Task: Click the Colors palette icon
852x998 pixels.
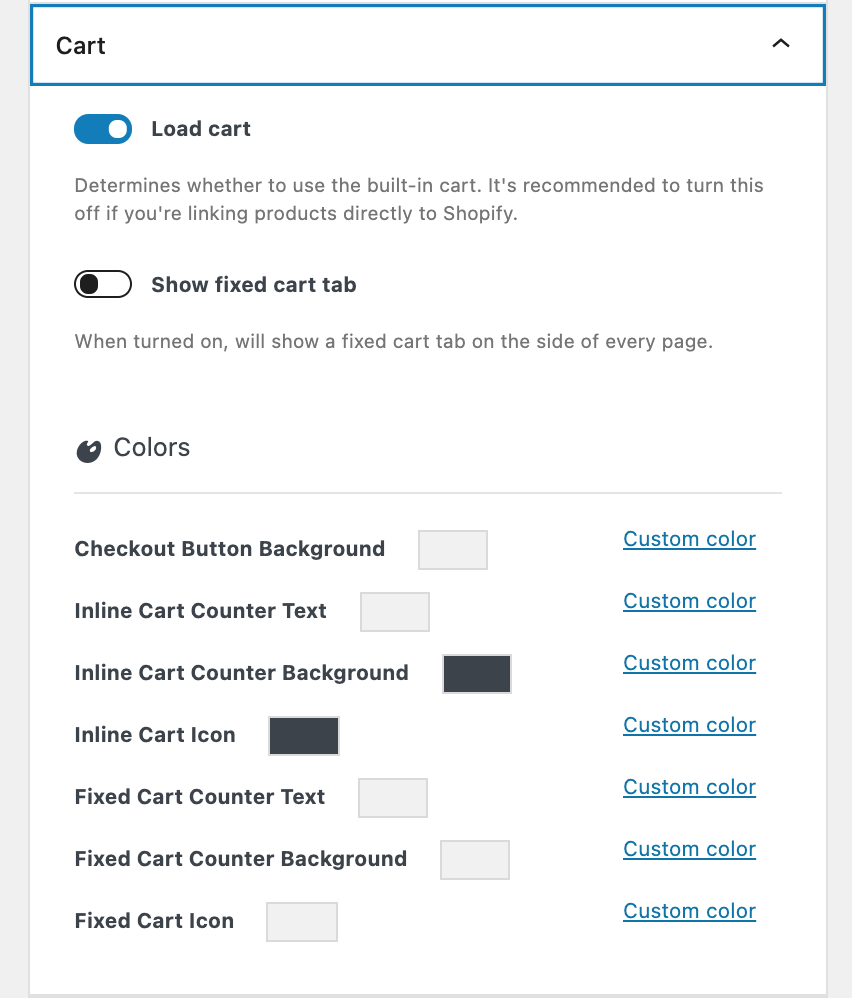Action: point(88,451)
